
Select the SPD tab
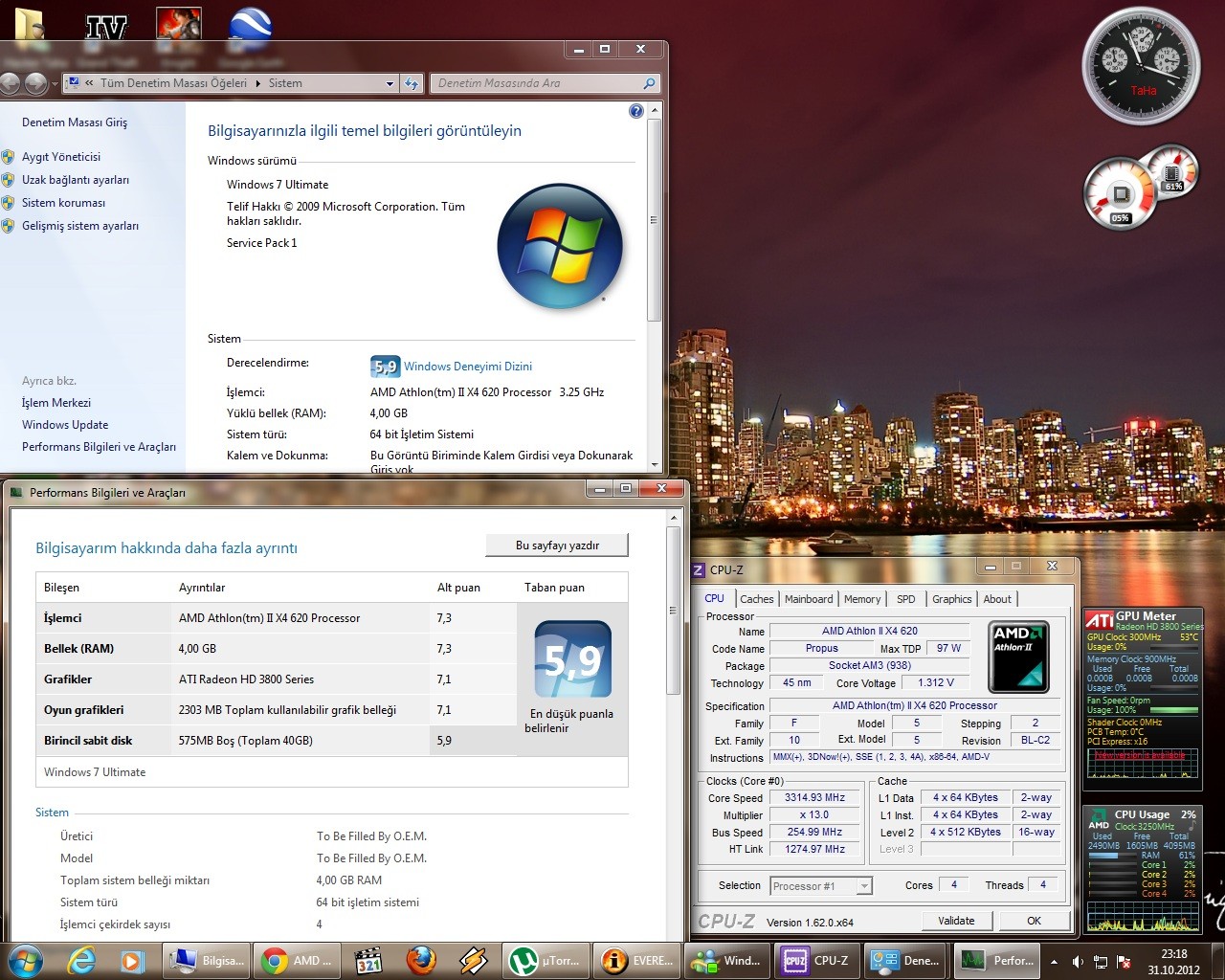point(906,599)
